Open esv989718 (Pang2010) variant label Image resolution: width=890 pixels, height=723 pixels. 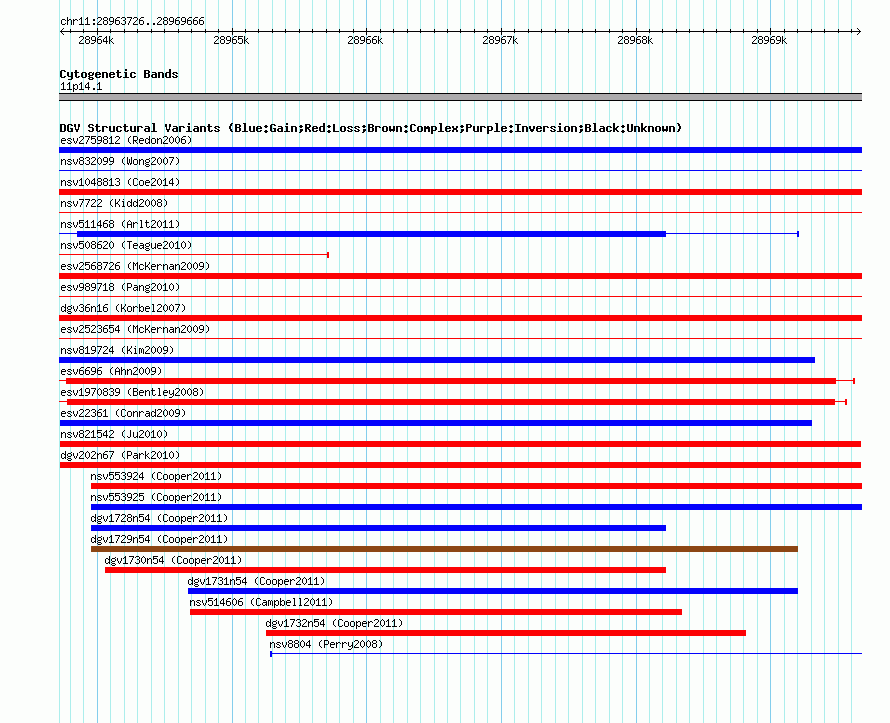coord(120,287)
